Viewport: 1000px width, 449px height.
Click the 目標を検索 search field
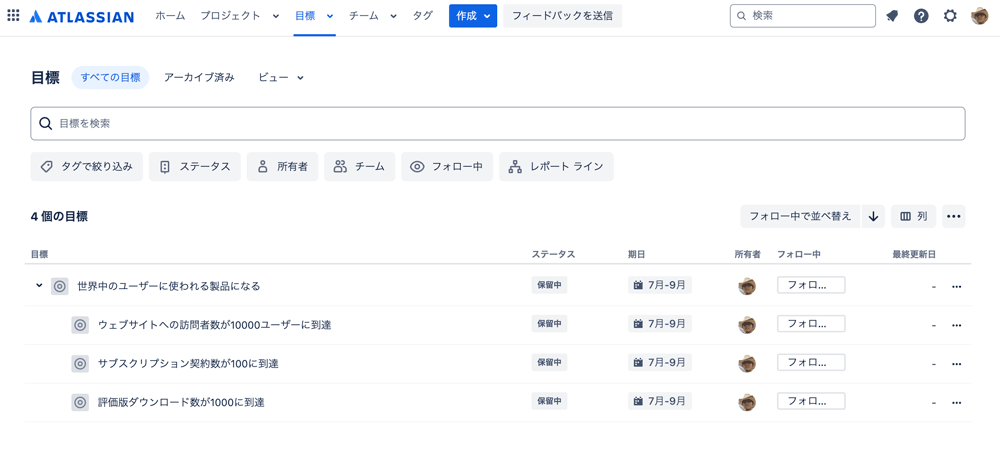click(497, 124)
